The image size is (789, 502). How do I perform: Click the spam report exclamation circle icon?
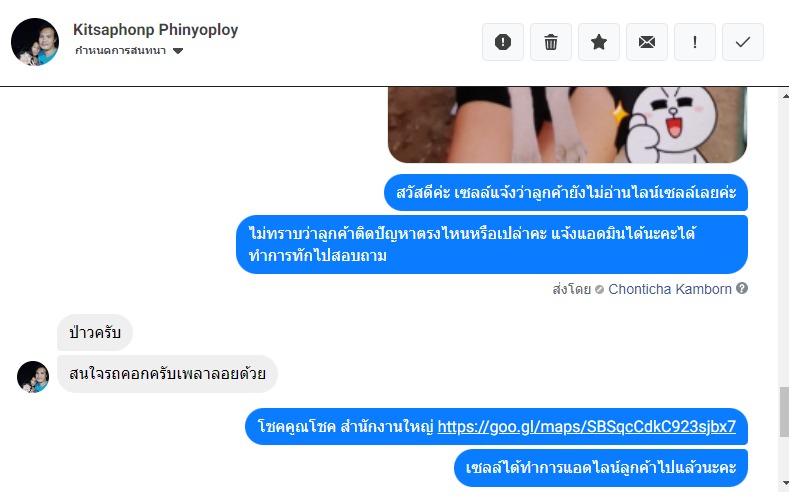[x=503, y=42]
